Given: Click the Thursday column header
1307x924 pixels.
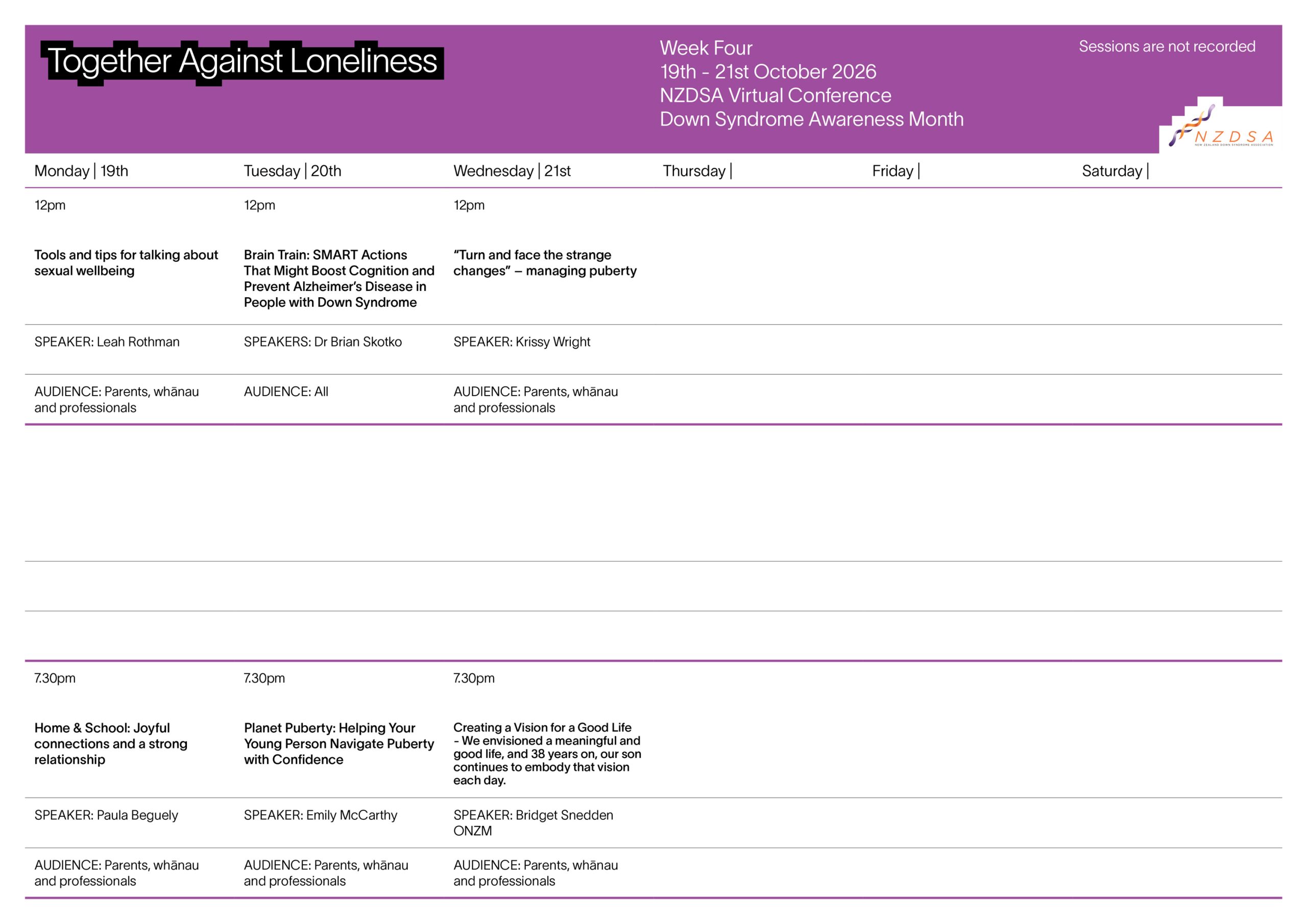Looking at the screenshot, I should pos(697,171).
